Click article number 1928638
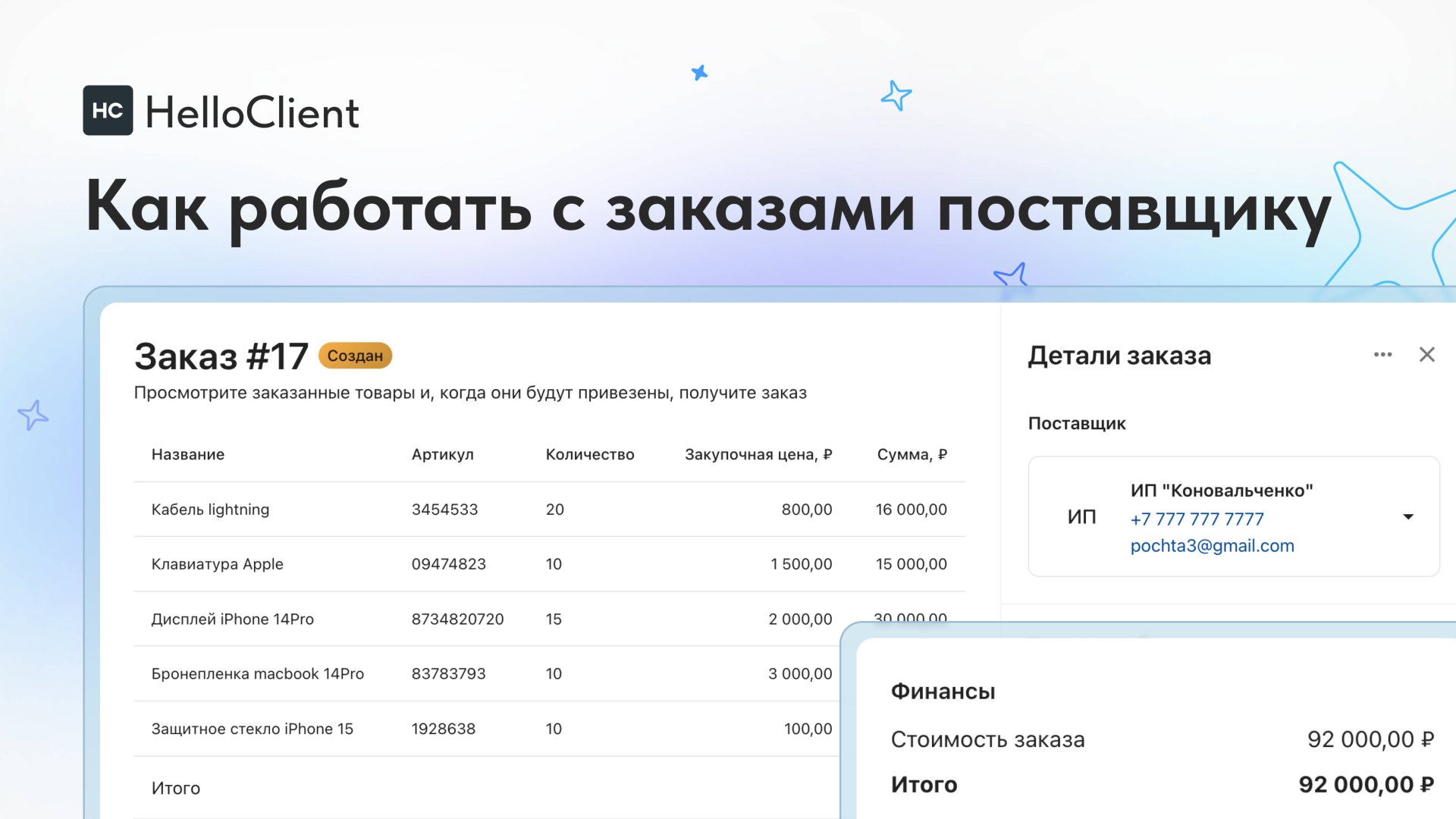Image resolution: width=1456 pixels, height=819 pixels. [x=443, y=729]
